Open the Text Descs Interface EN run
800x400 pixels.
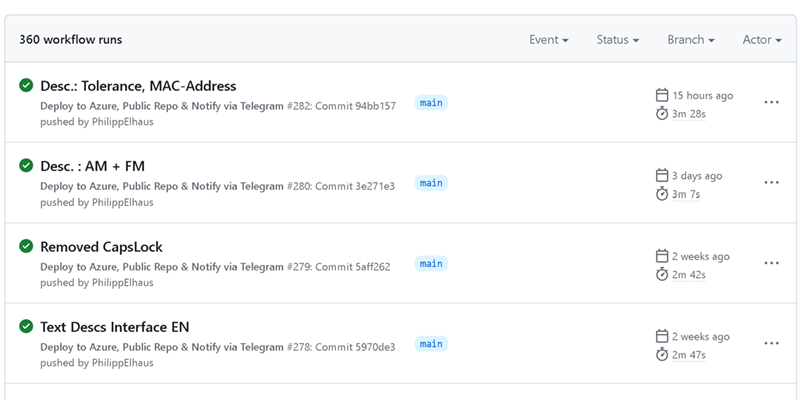click(x=114, y=327)
